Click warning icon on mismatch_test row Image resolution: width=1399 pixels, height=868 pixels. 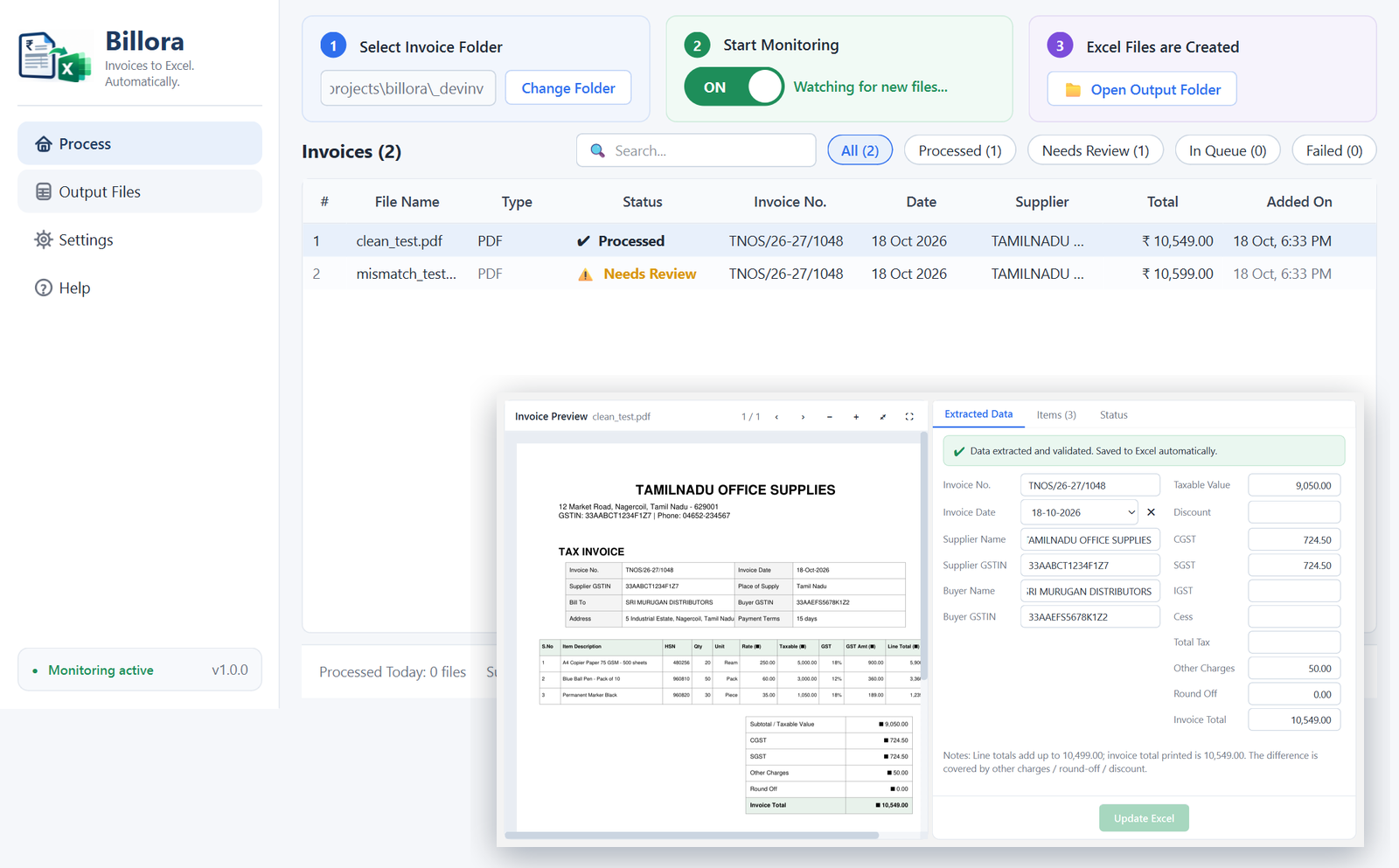(585, 274)
